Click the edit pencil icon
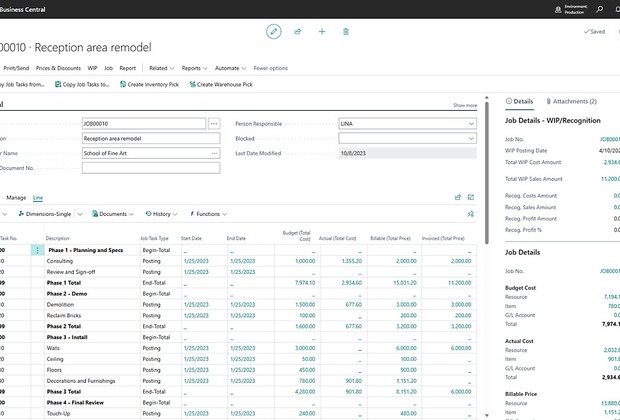This screenshot has width=620, height=420. pos(274,32)
